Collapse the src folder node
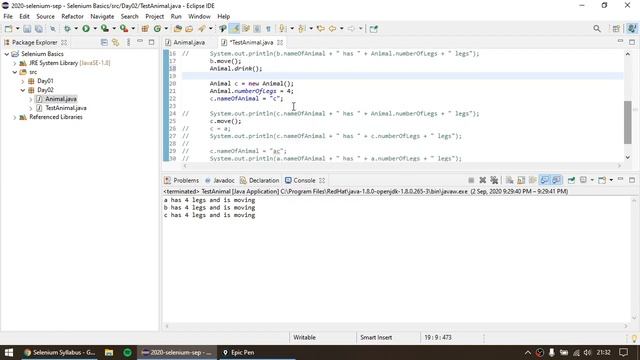Image resolution: width=640 pixels, height=360 pixels. click(x=15, y=72)
